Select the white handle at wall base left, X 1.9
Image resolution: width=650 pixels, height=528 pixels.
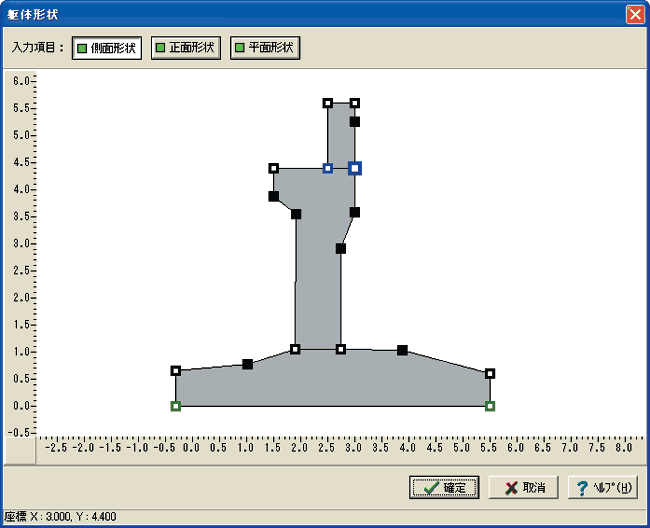coord(295,349)
